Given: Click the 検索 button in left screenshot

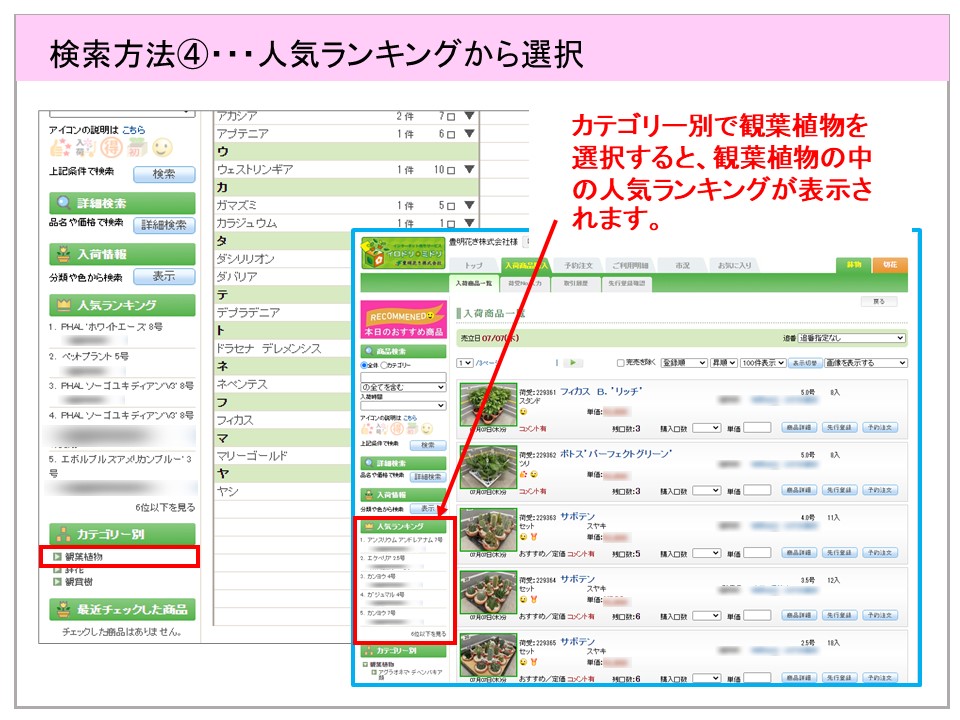Looking at the screenshot, I should [164, 174].
